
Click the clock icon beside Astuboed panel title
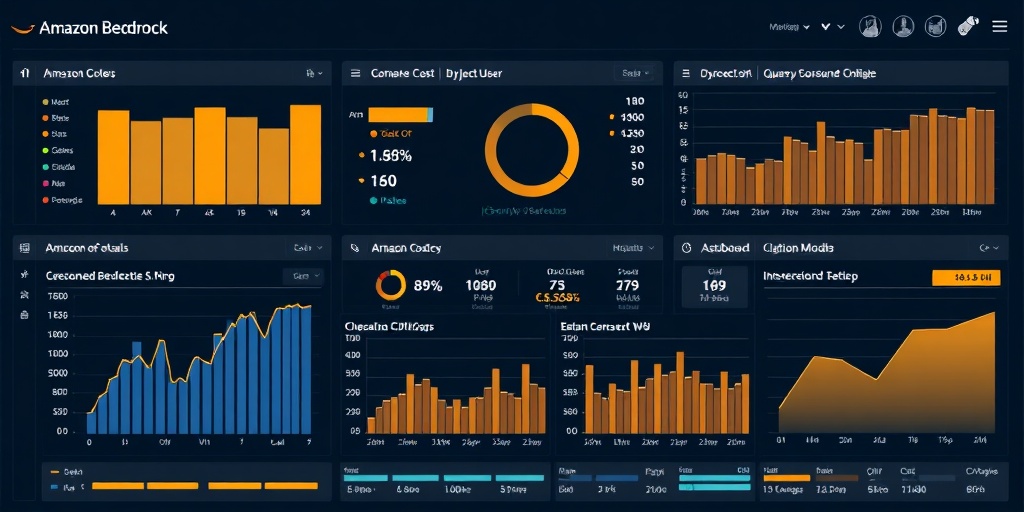tap(686, 248)
